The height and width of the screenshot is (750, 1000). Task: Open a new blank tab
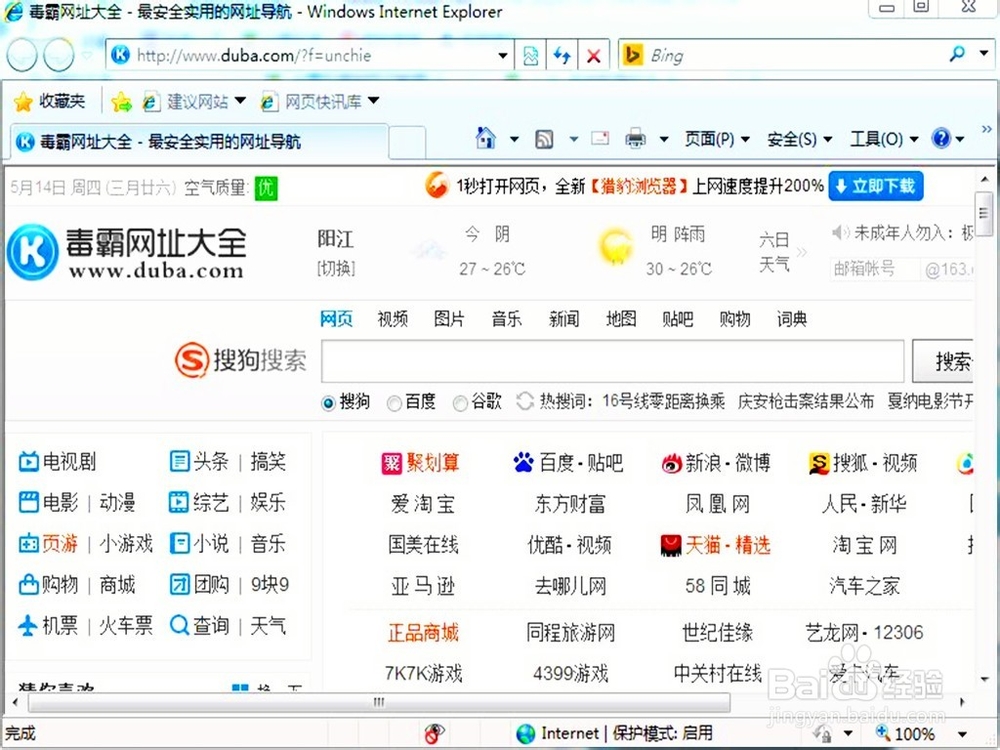(407, 142)
